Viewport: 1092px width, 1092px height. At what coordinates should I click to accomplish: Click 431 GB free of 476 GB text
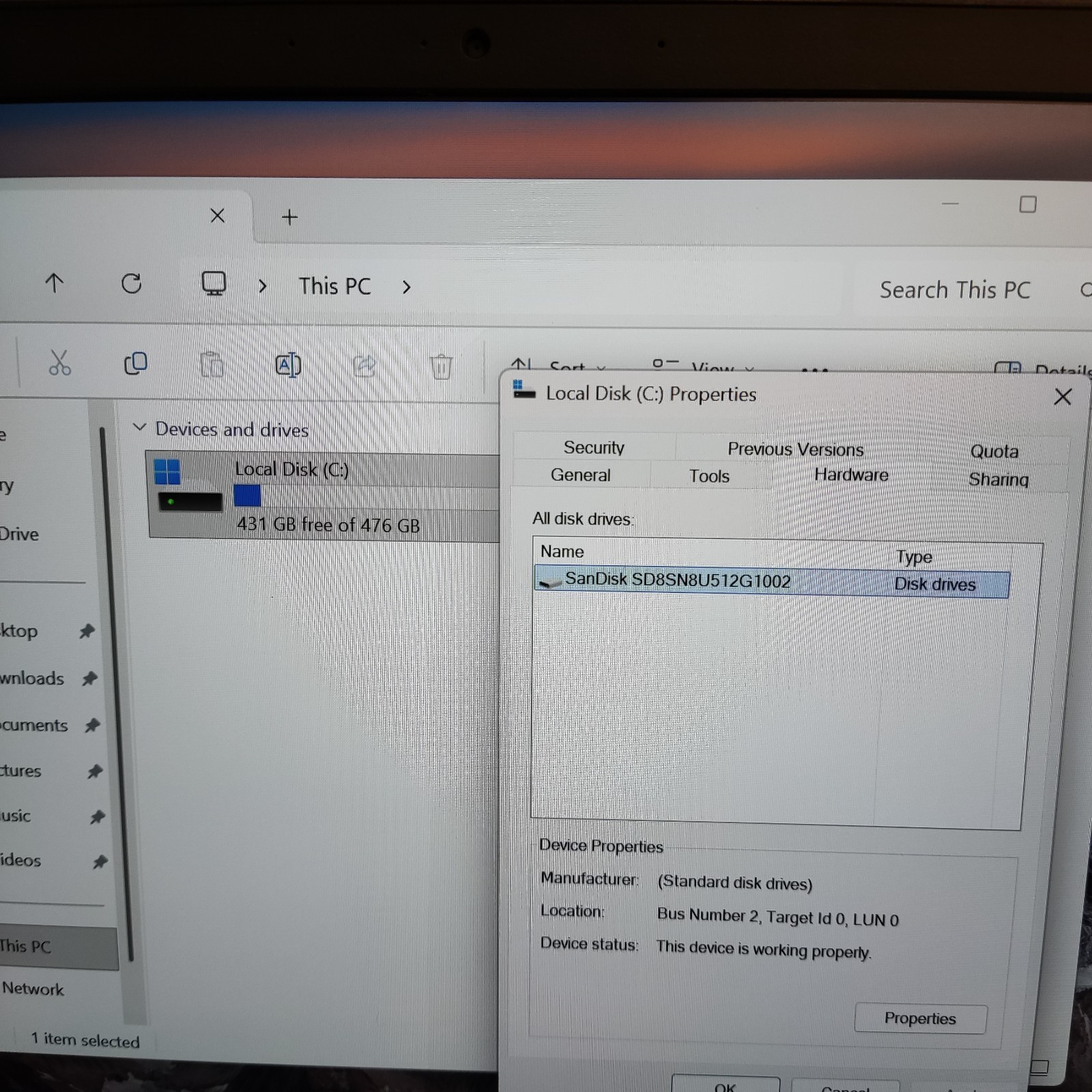tap(328, 524)
